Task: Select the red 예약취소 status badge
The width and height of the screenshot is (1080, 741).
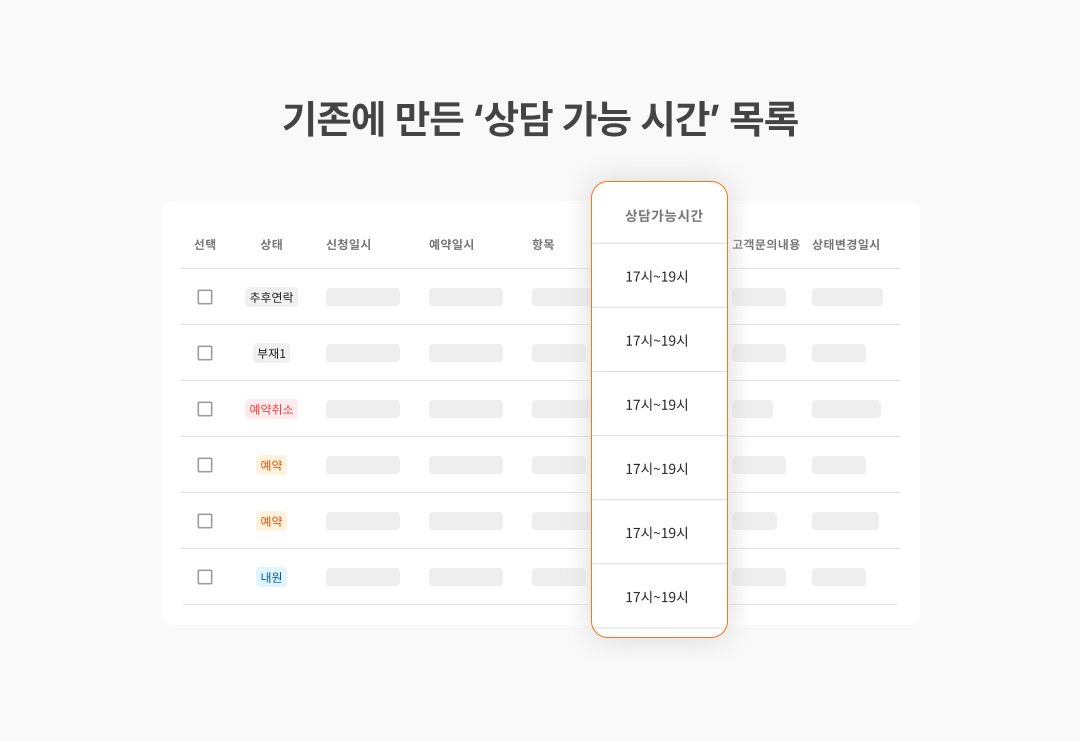Action: pos(271,409)
